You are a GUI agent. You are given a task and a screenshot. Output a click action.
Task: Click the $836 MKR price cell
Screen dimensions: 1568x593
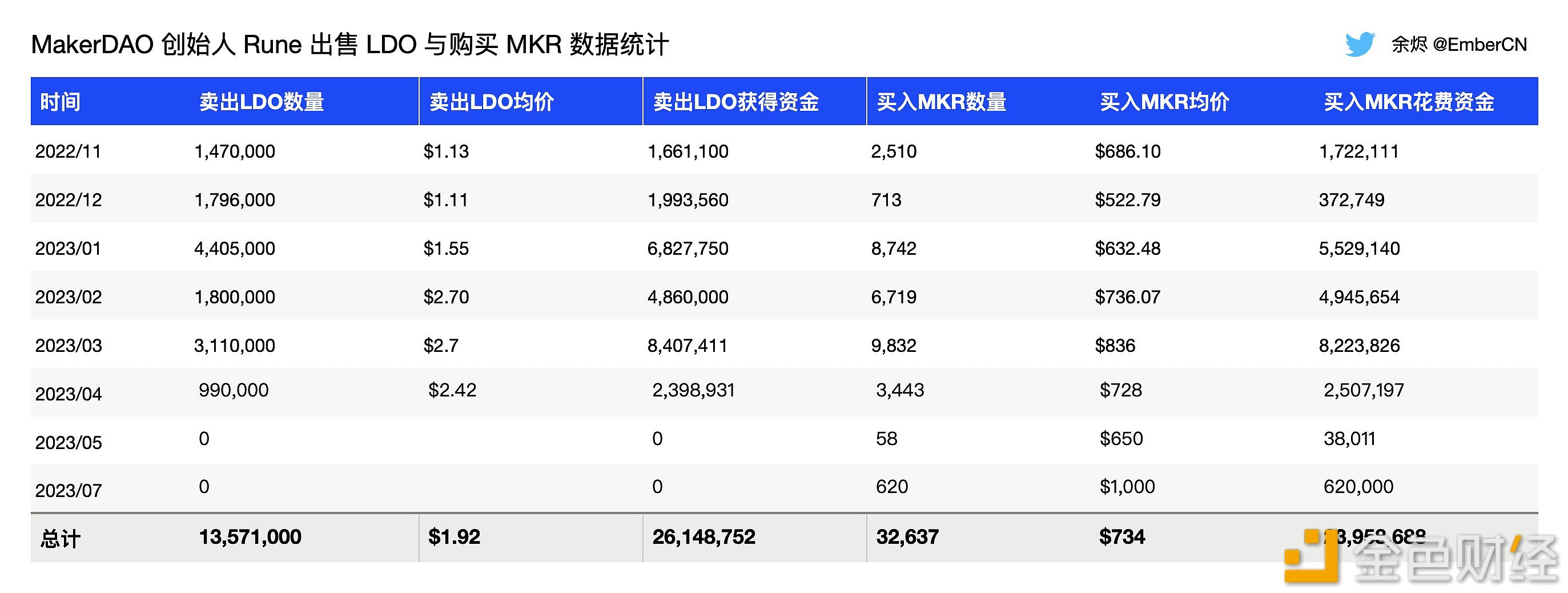point(1115,346)
